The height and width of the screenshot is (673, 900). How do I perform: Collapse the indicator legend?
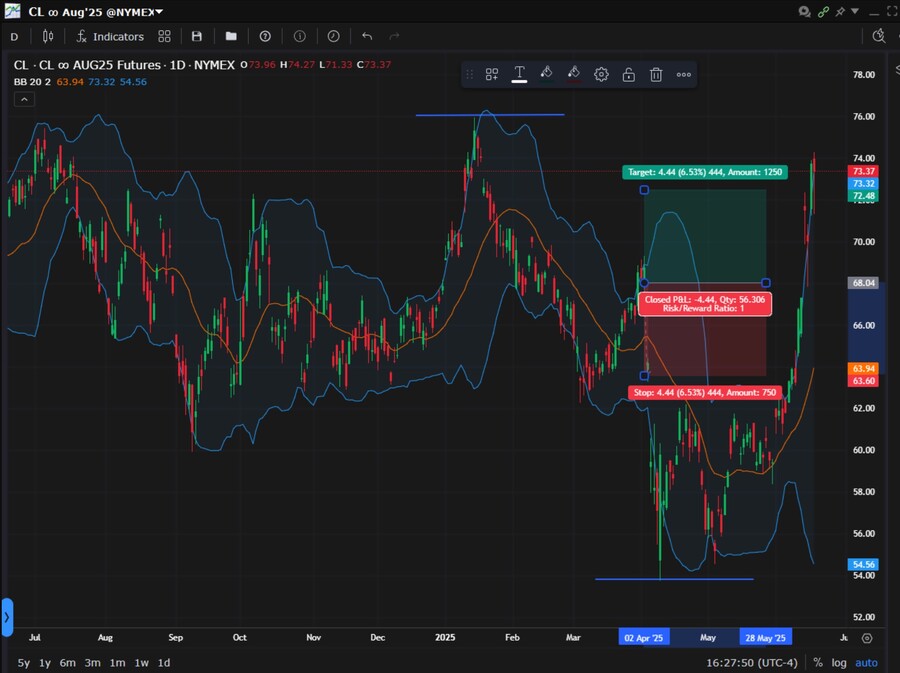click(x=24, y=100)
